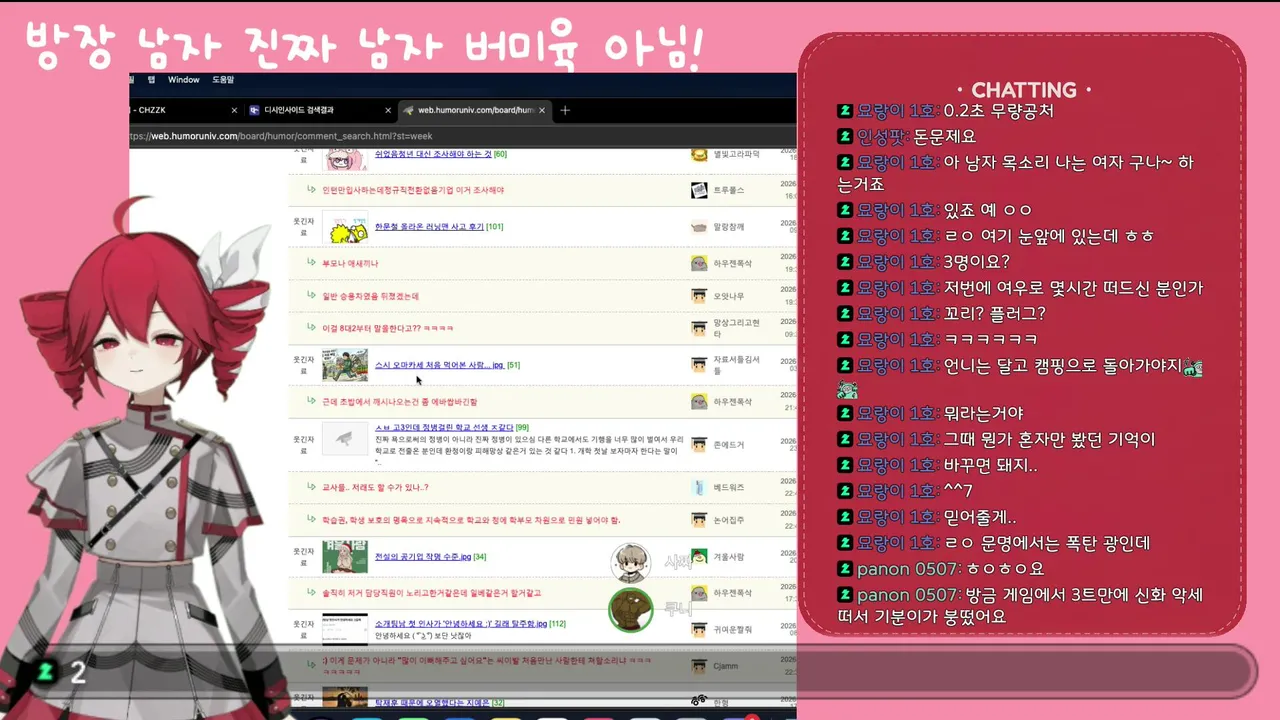This screenshot has height=720, width=1280.
Task: Click chat badge beside 0.2초 무량공처 message
Action: point(845,111)
